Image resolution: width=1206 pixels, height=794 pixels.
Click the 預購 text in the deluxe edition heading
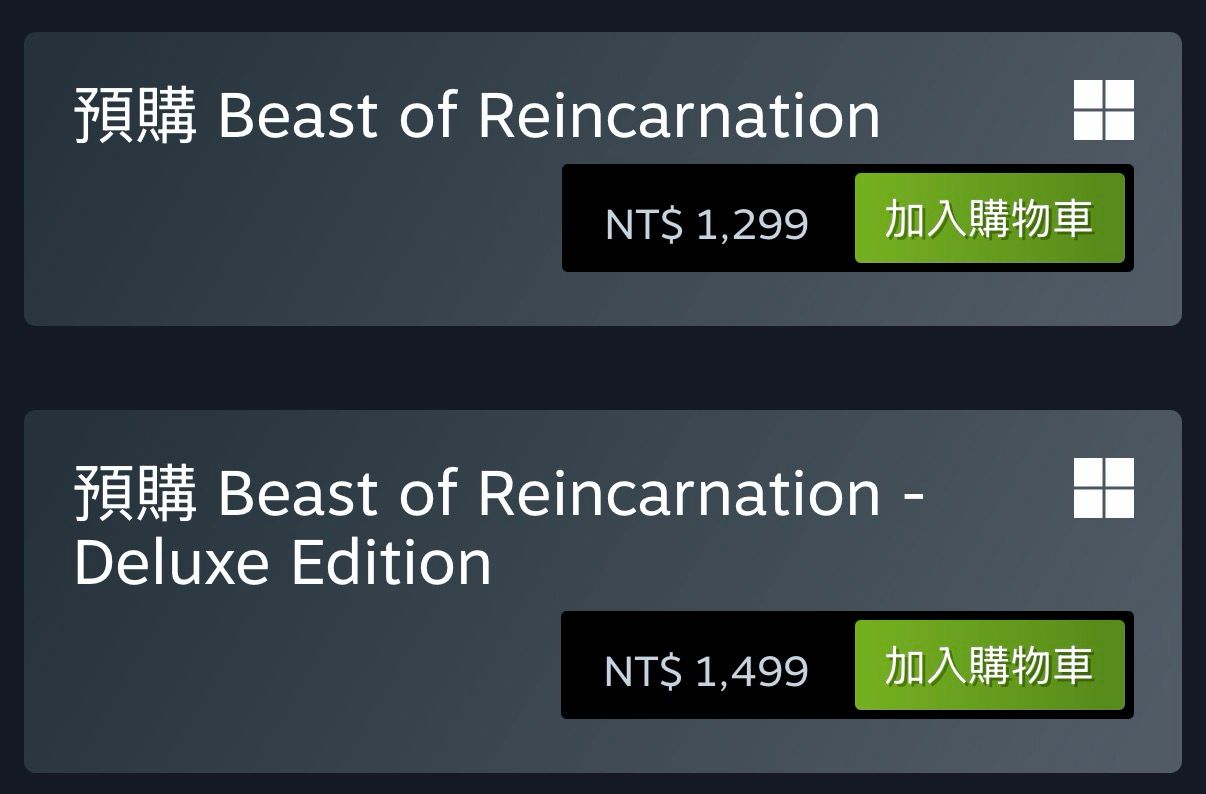135,494
